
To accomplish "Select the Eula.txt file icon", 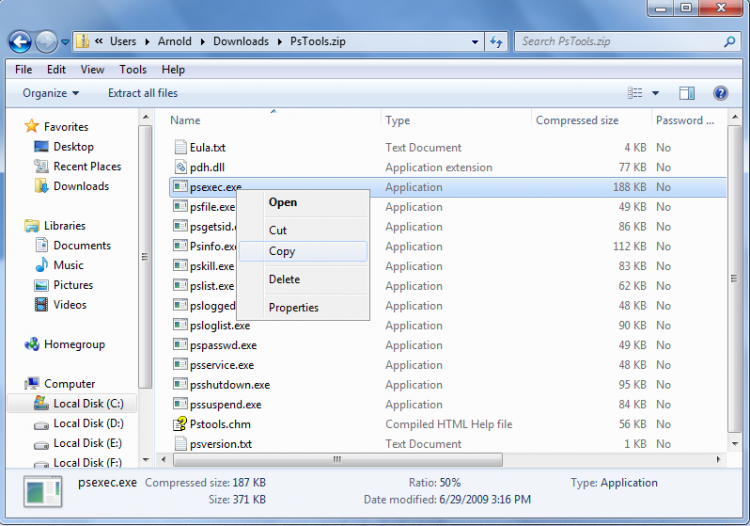I will [x=180, y=147].
